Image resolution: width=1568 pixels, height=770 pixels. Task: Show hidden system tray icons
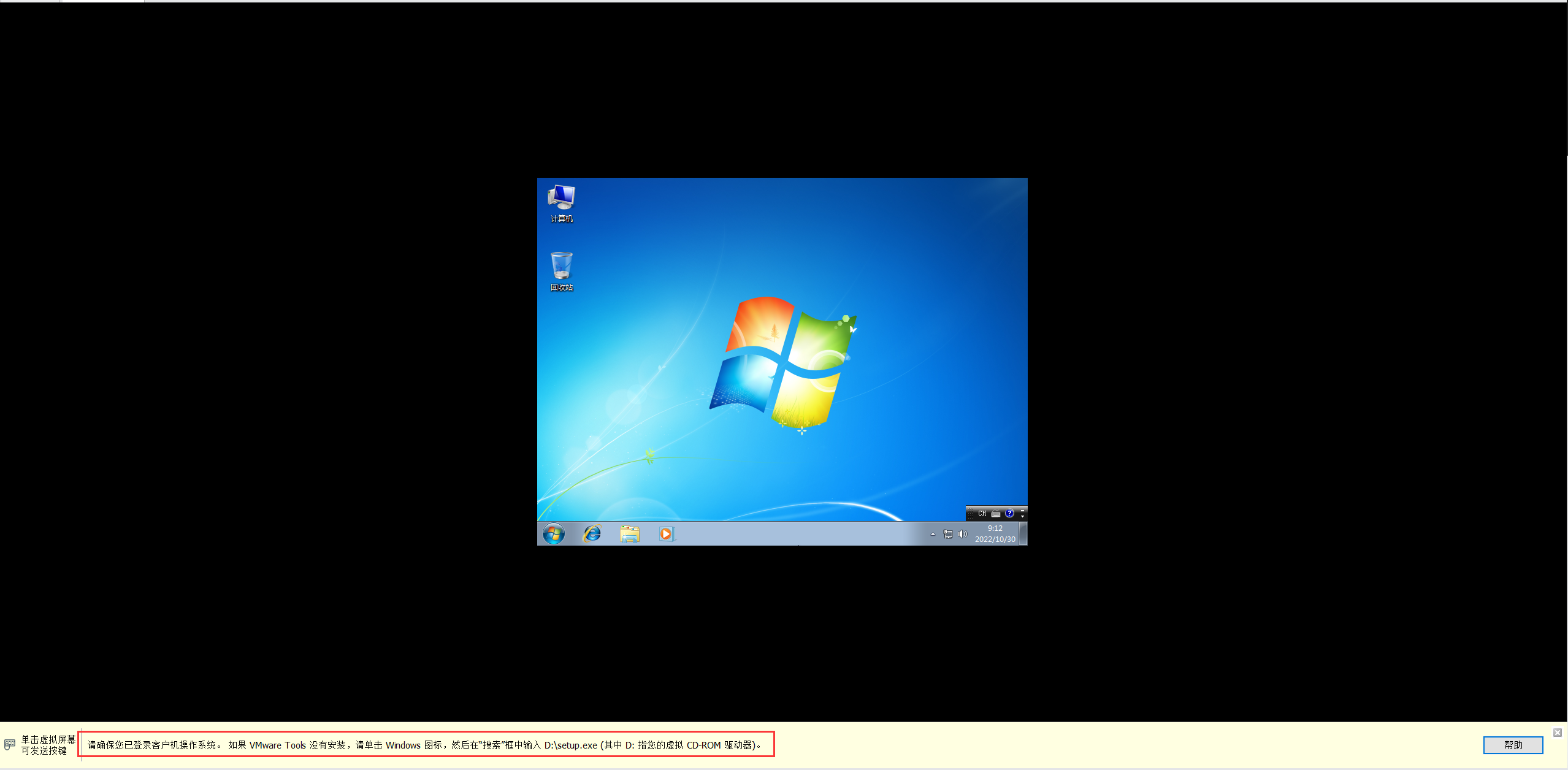tap(933, 534)
